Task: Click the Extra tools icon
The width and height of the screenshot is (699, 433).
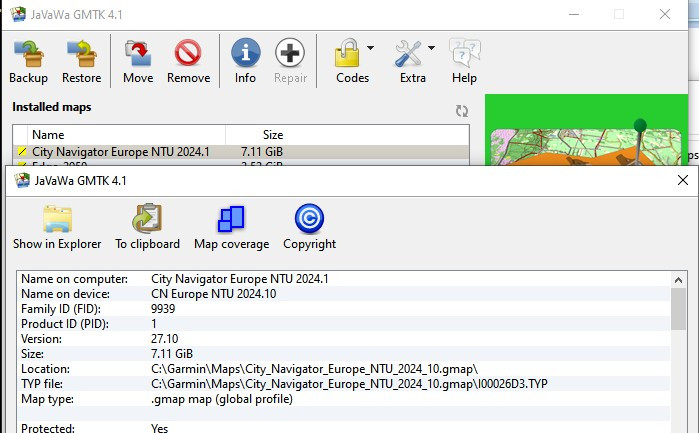Action: coord(408,54)
